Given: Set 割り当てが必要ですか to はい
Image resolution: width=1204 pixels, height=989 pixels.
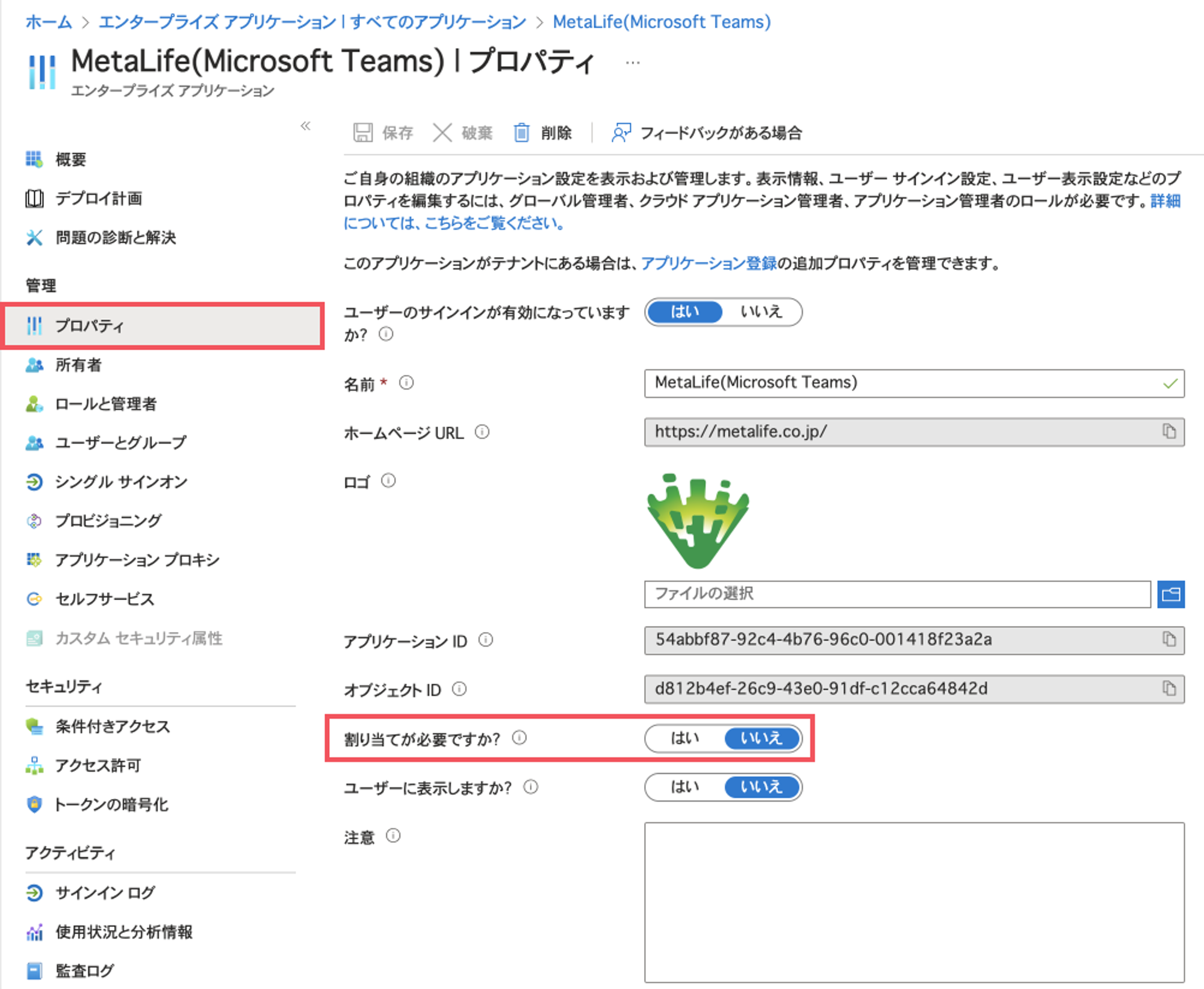Looking at the screenshot, I should 685,739.
